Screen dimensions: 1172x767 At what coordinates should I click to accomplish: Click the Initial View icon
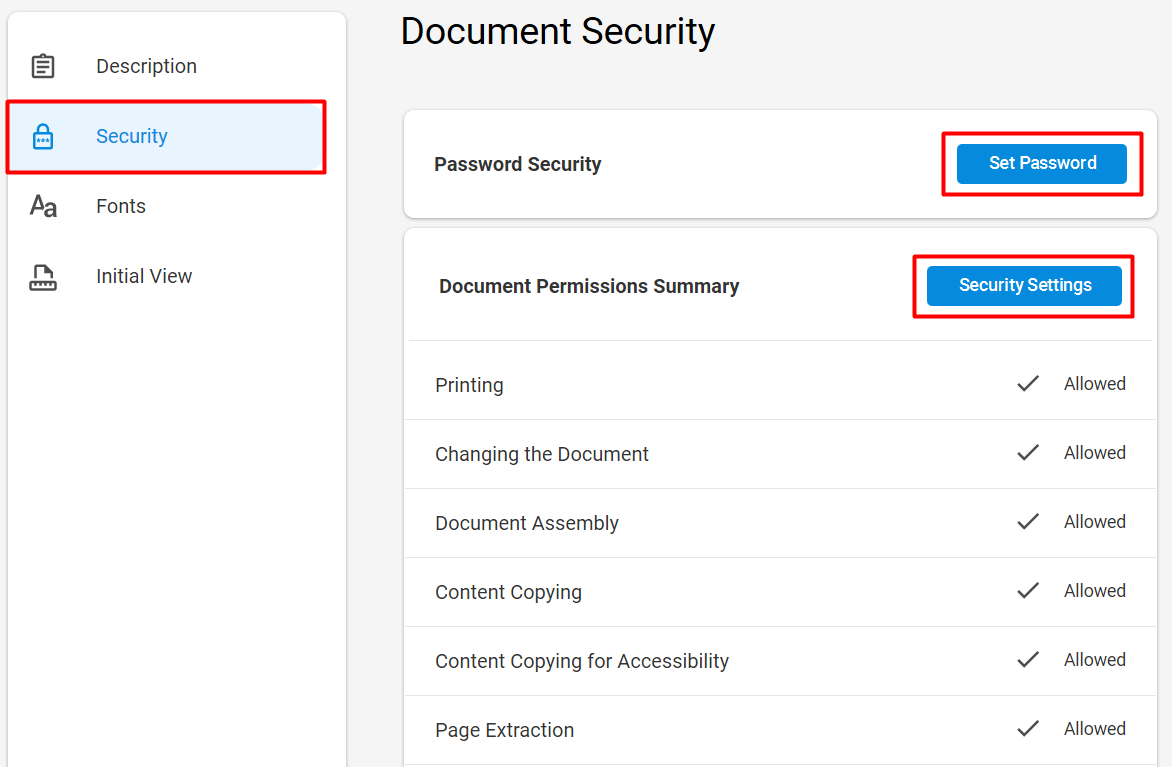pos(43,277)
